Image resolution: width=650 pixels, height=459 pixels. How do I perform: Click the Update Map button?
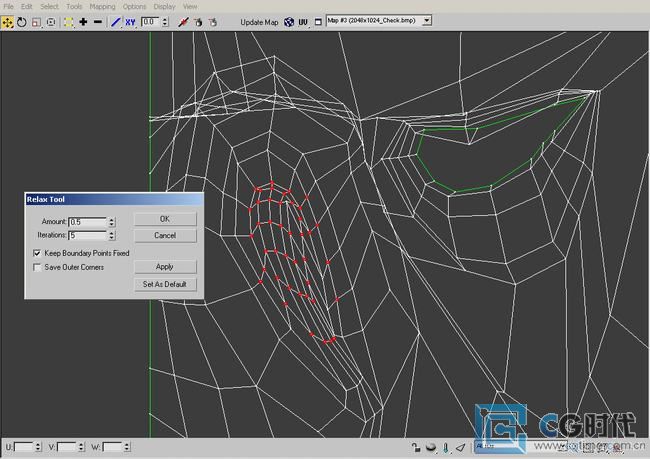[x=259, y=22]
